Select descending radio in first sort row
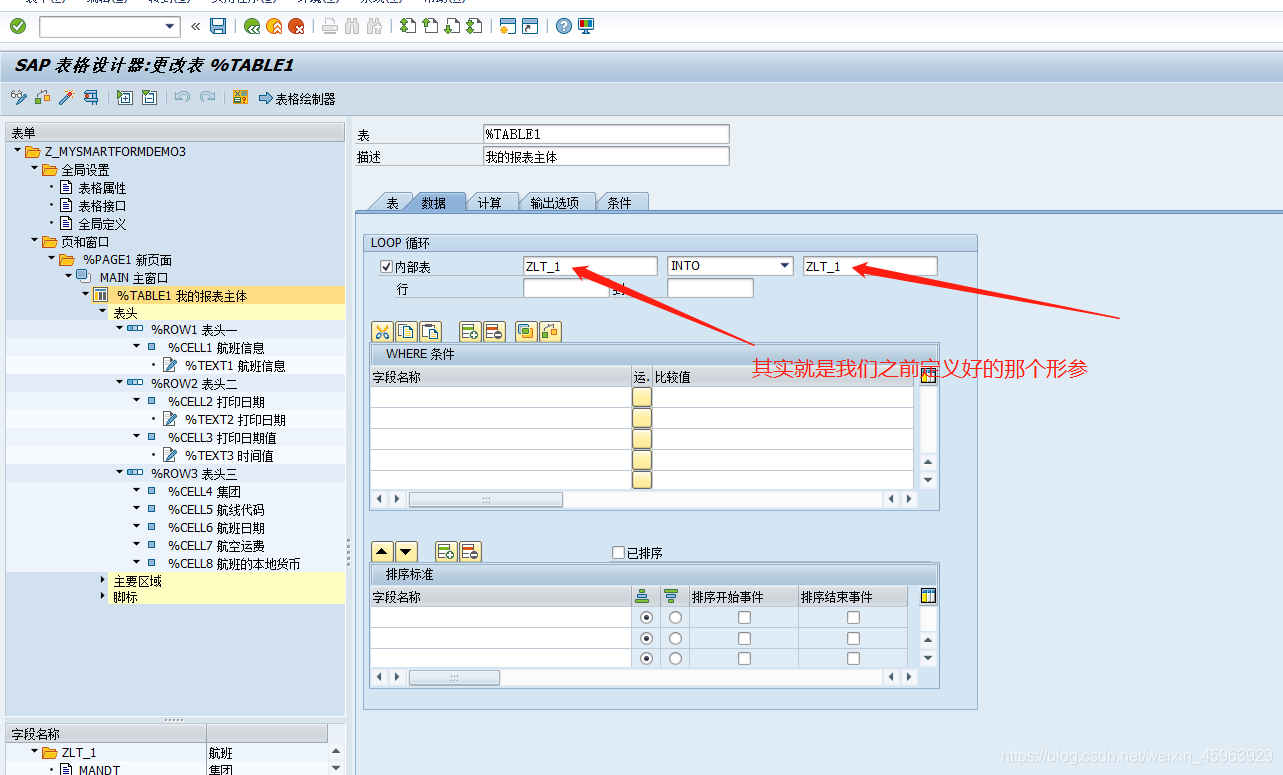Viewport: 1283px width, 775px height. click(x=675, y=618)
